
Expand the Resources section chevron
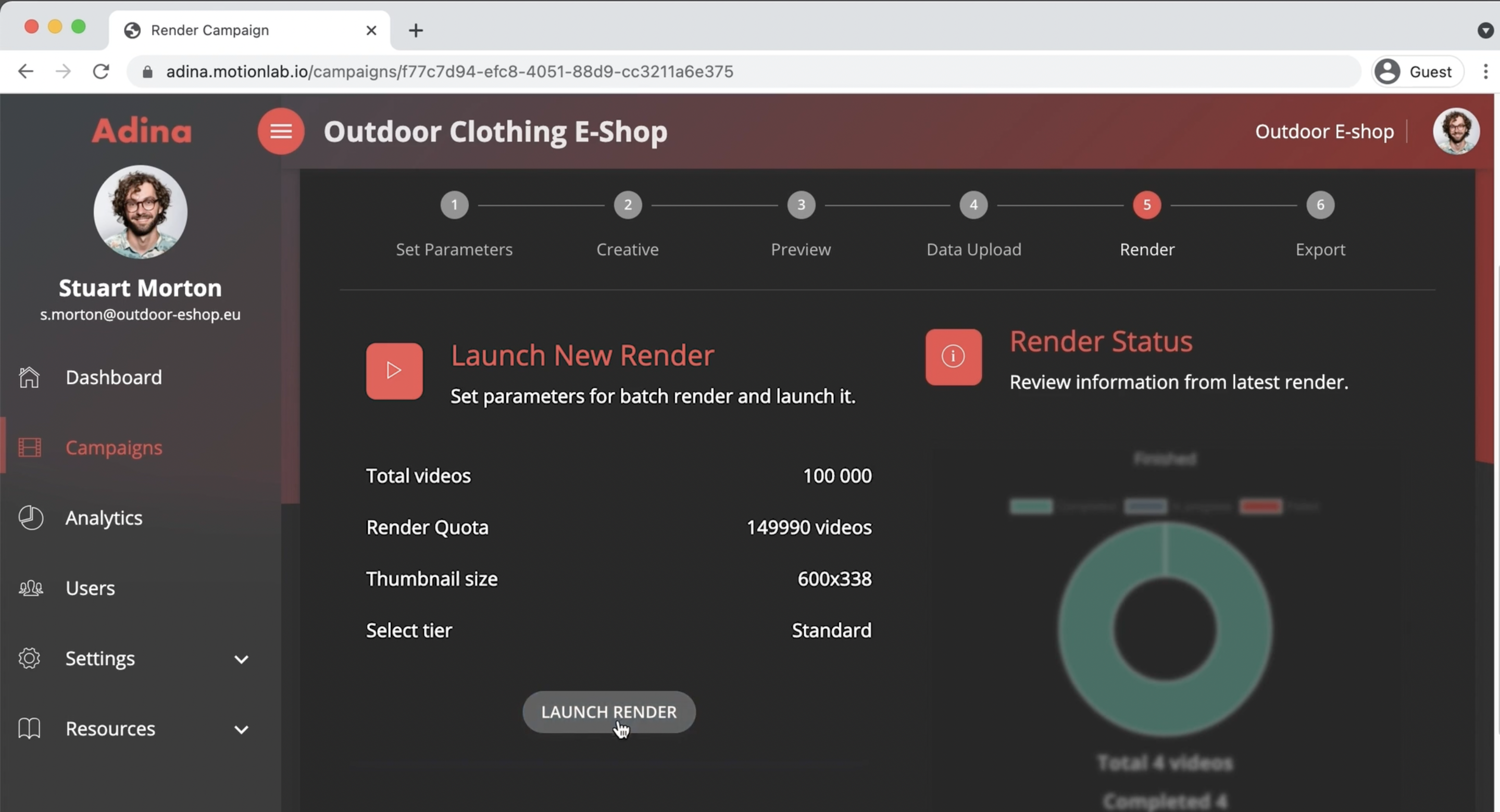242,729
